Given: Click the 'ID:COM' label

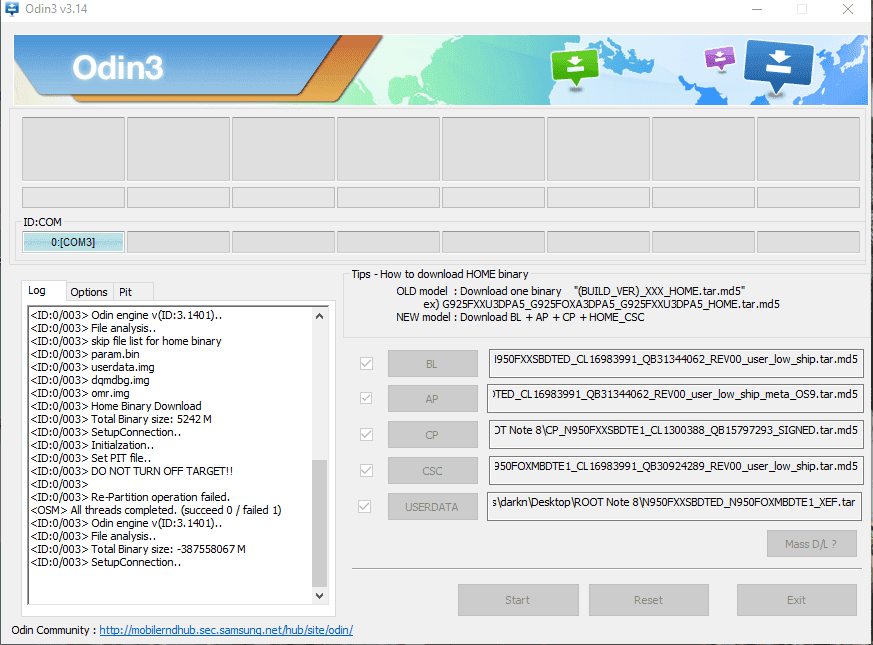Looking at the screenshot, I should click(x=42, y=222).
